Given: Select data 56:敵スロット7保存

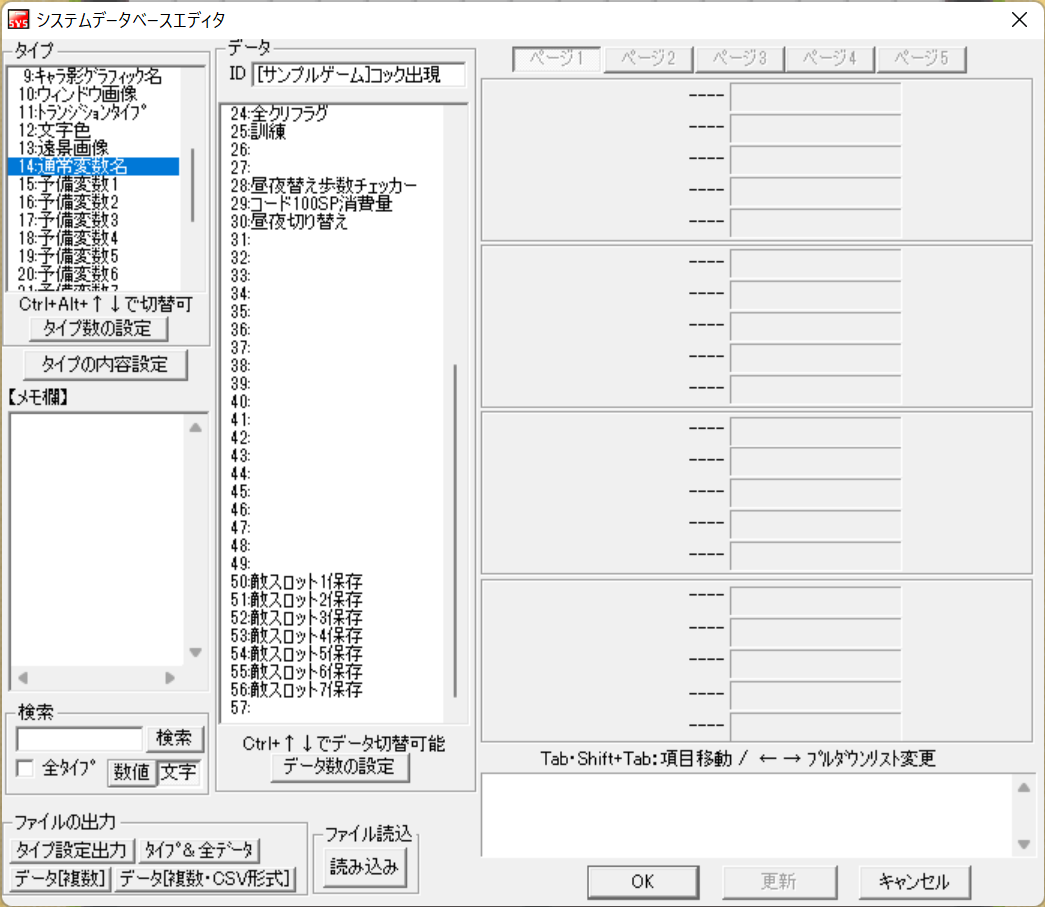Looking at the screenshot, I should pos(332,690).
